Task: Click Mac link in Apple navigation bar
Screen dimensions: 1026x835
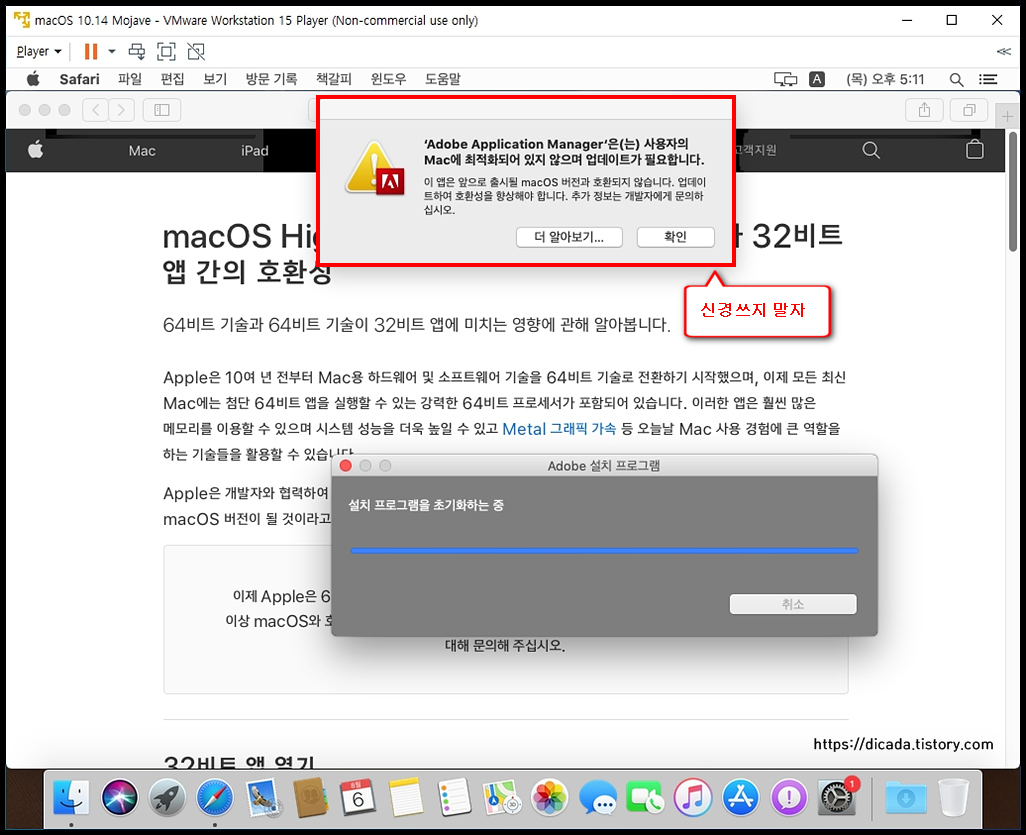Action: tap(142, 151)
